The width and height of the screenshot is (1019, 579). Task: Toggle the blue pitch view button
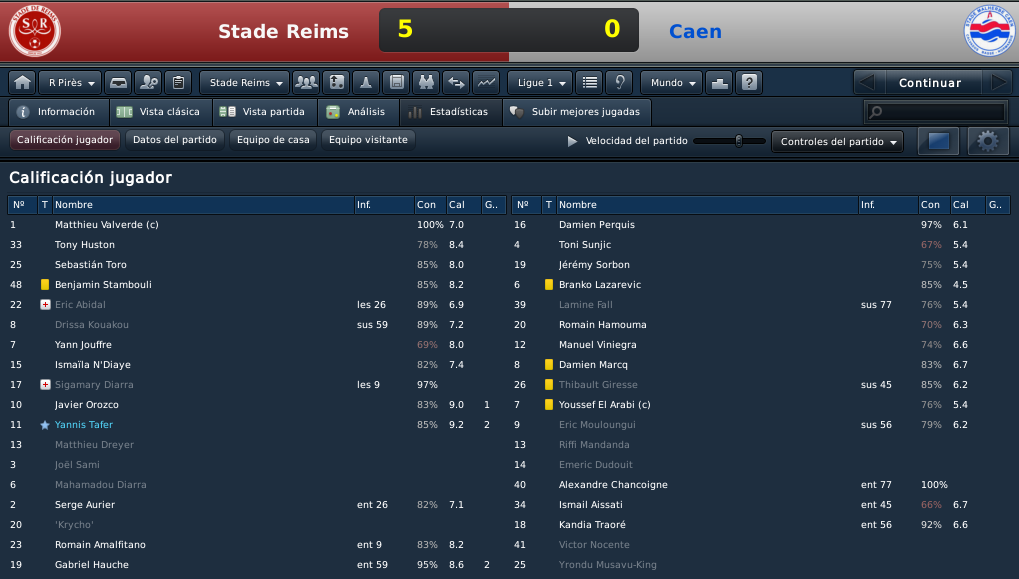(938, 141)
